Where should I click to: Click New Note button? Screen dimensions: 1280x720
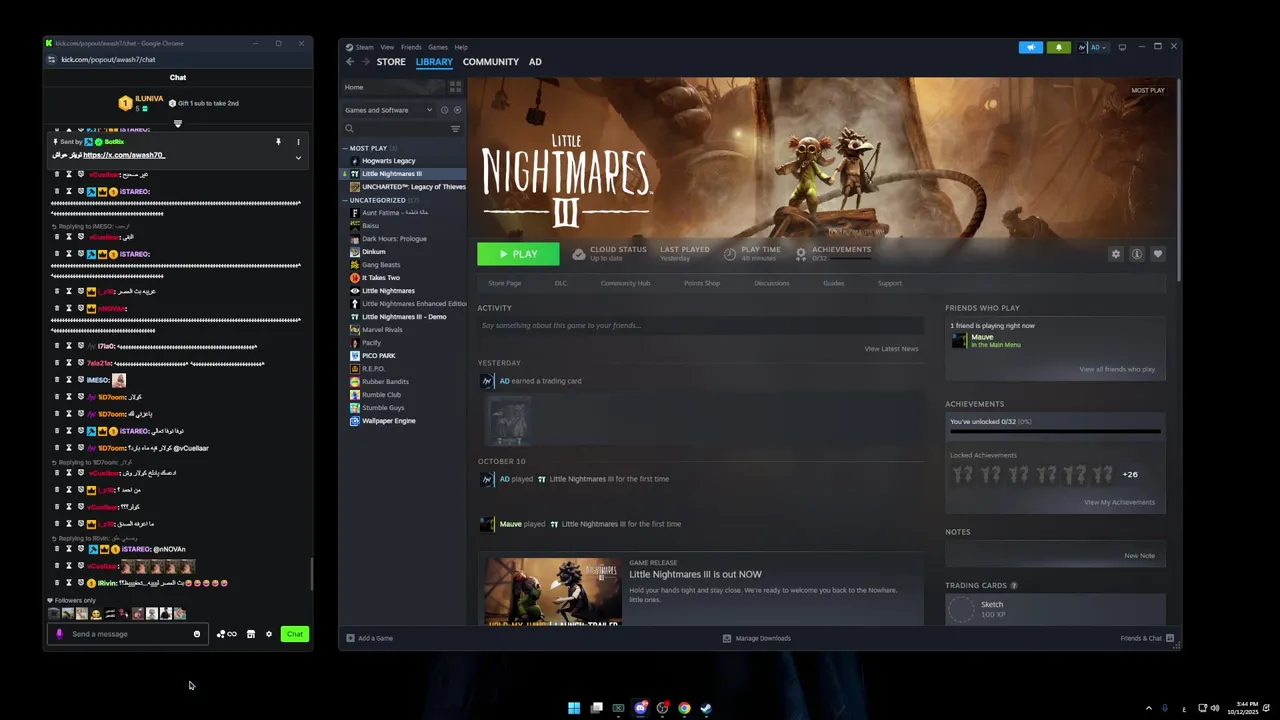click(x=1139, y=555)
